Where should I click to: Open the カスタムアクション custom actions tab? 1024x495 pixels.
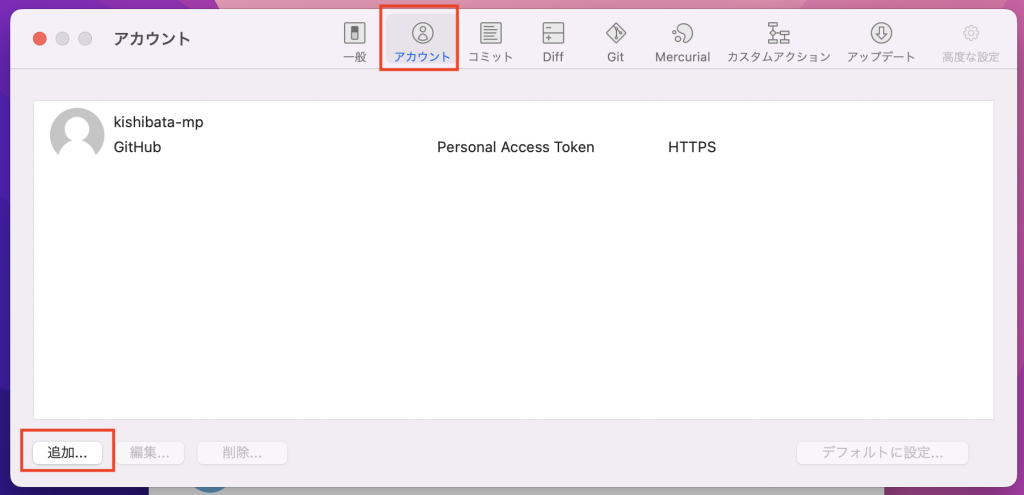tap(778, 42)
